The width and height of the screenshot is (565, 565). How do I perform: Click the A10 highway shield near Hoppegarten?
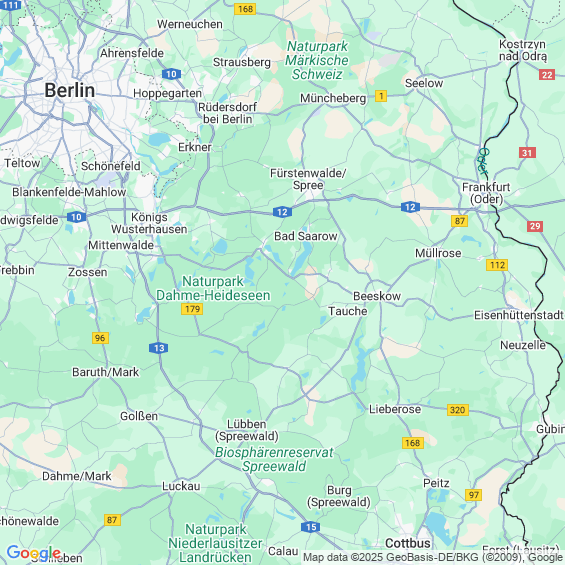click(x=171, y=74)
